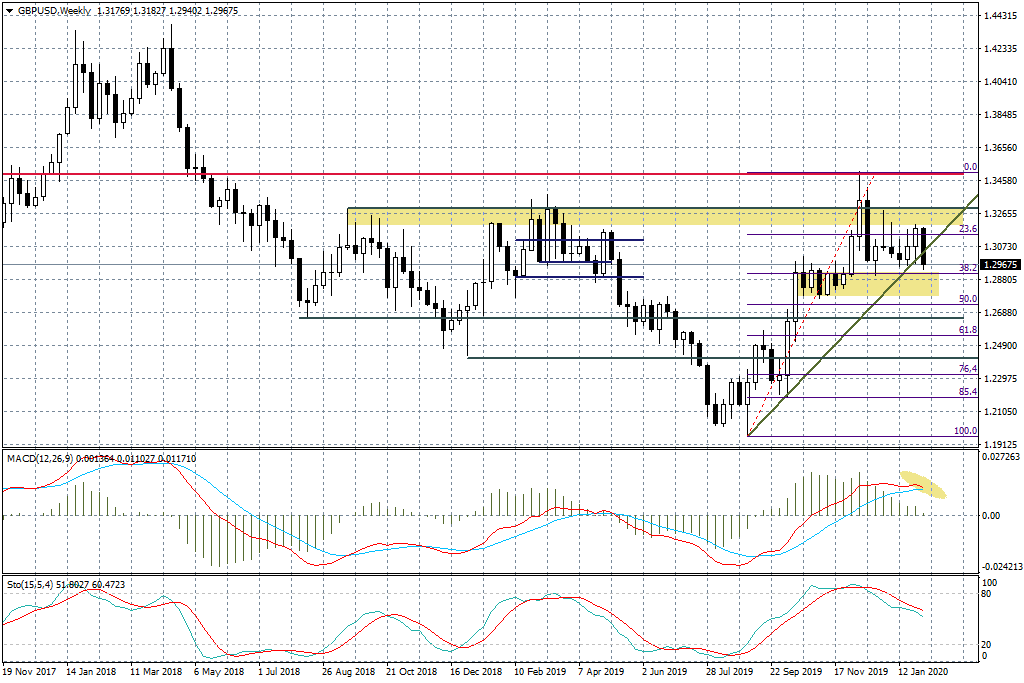Click the Sto(15,5,4) indicator label
The height and width of the screenshot is (683, 1024).
tap(28, 581)
